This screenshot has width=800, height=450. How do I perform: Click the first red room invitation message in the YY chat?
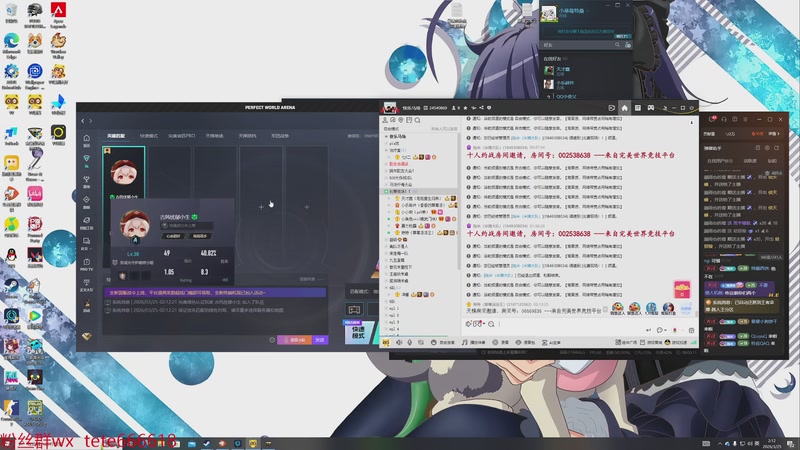tap(570, 155)
